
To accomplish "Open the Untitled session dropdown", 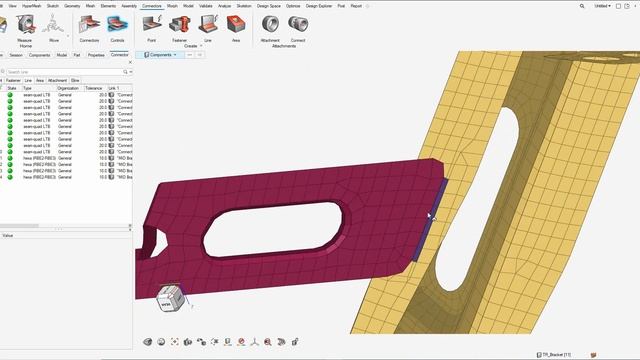I will coord(602,6).
